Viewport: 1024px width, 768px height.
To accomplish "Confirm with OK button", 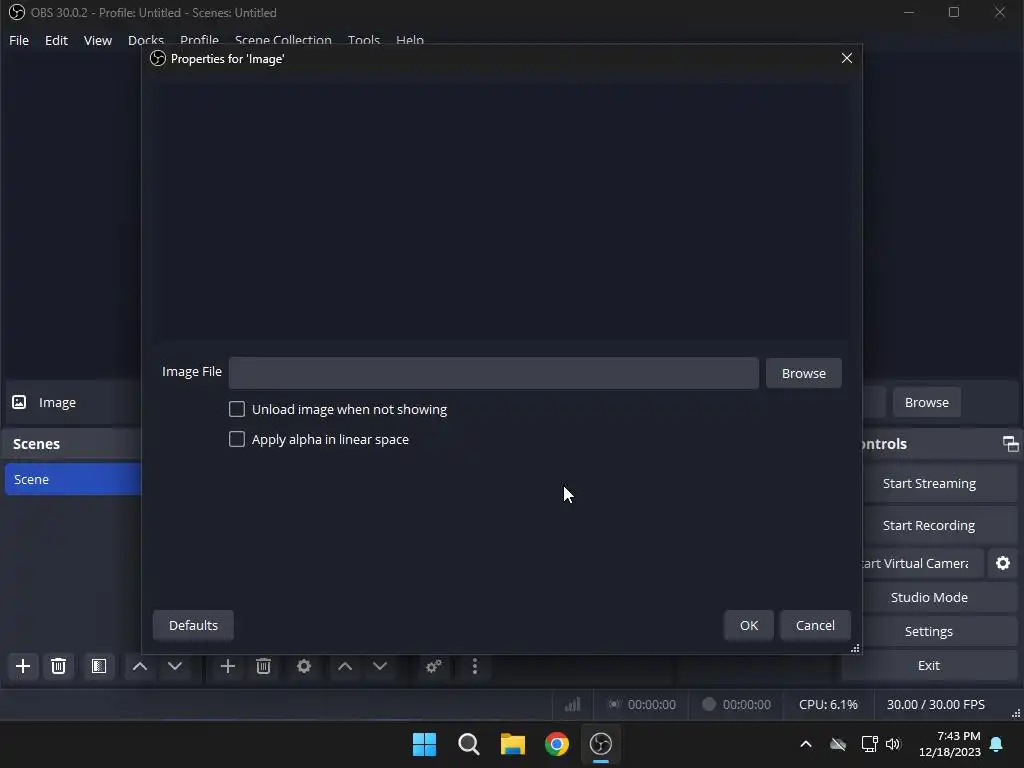I will (748, 625).
